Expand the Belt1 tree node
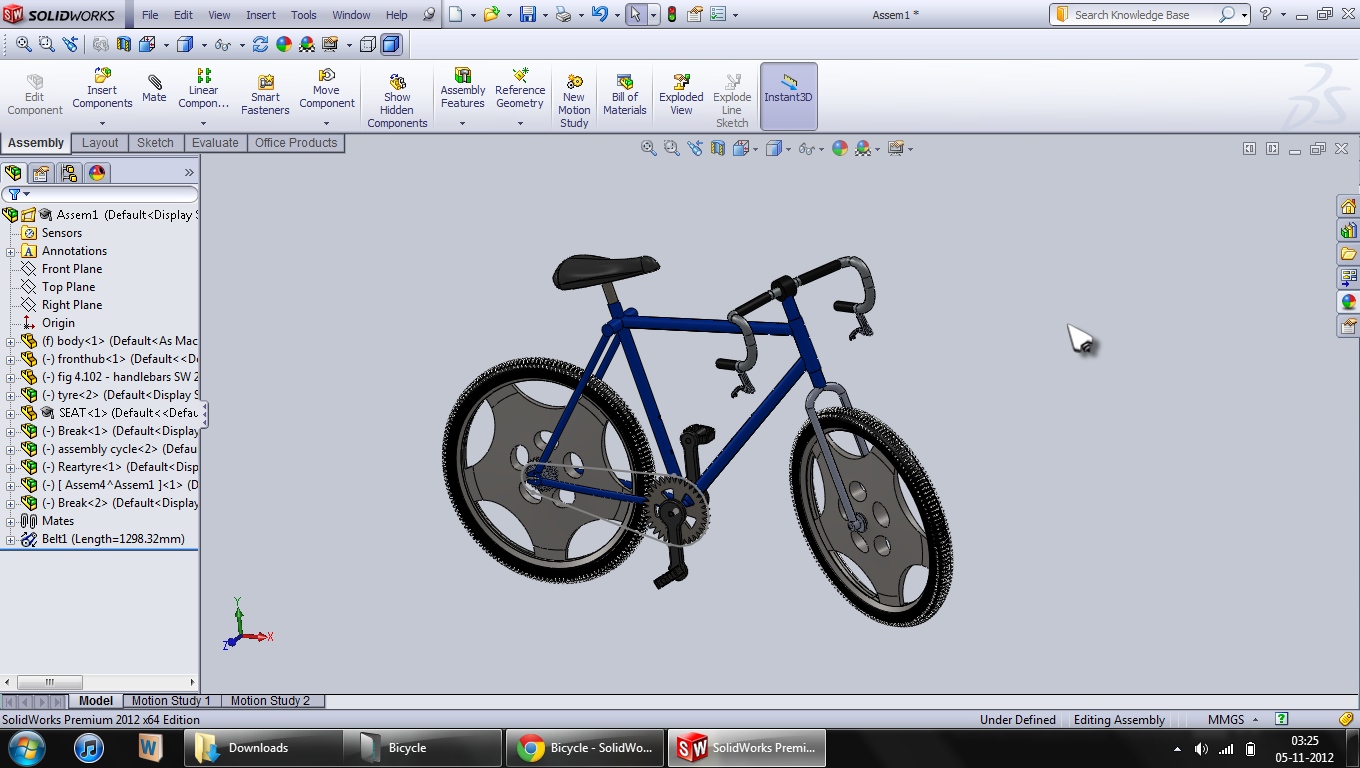Screen dimensions: 1360x768 coord(11,539)
